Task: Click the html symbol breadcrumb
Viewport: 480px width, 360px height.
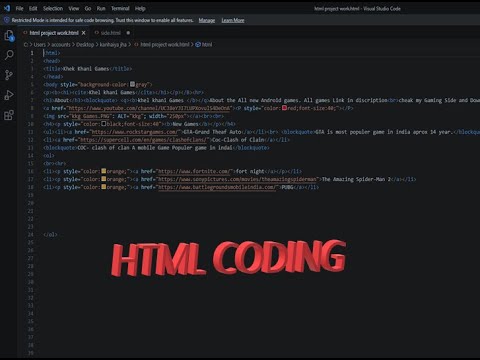Action: (204, 44)
